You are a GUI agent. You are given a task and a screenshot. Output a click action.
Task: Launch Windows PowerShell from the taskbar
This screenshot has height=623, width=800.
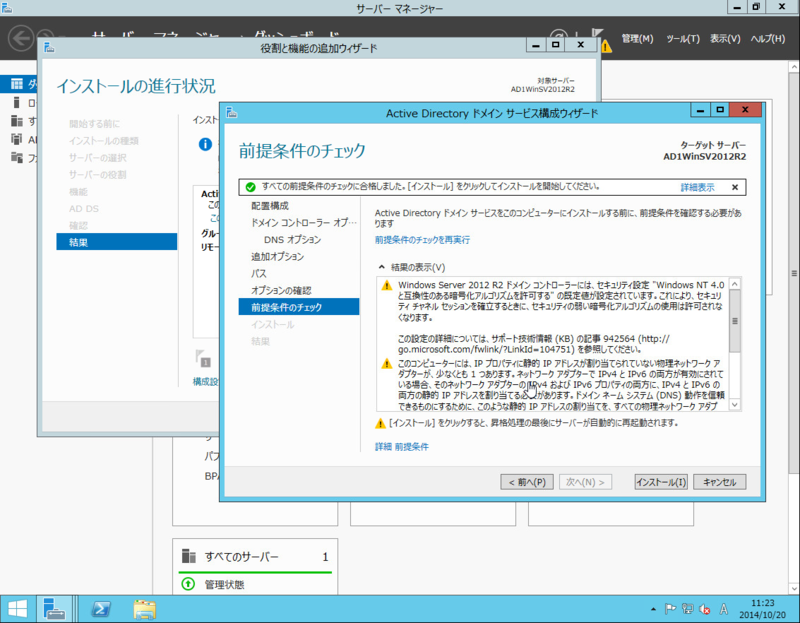(x=100, y=608)
